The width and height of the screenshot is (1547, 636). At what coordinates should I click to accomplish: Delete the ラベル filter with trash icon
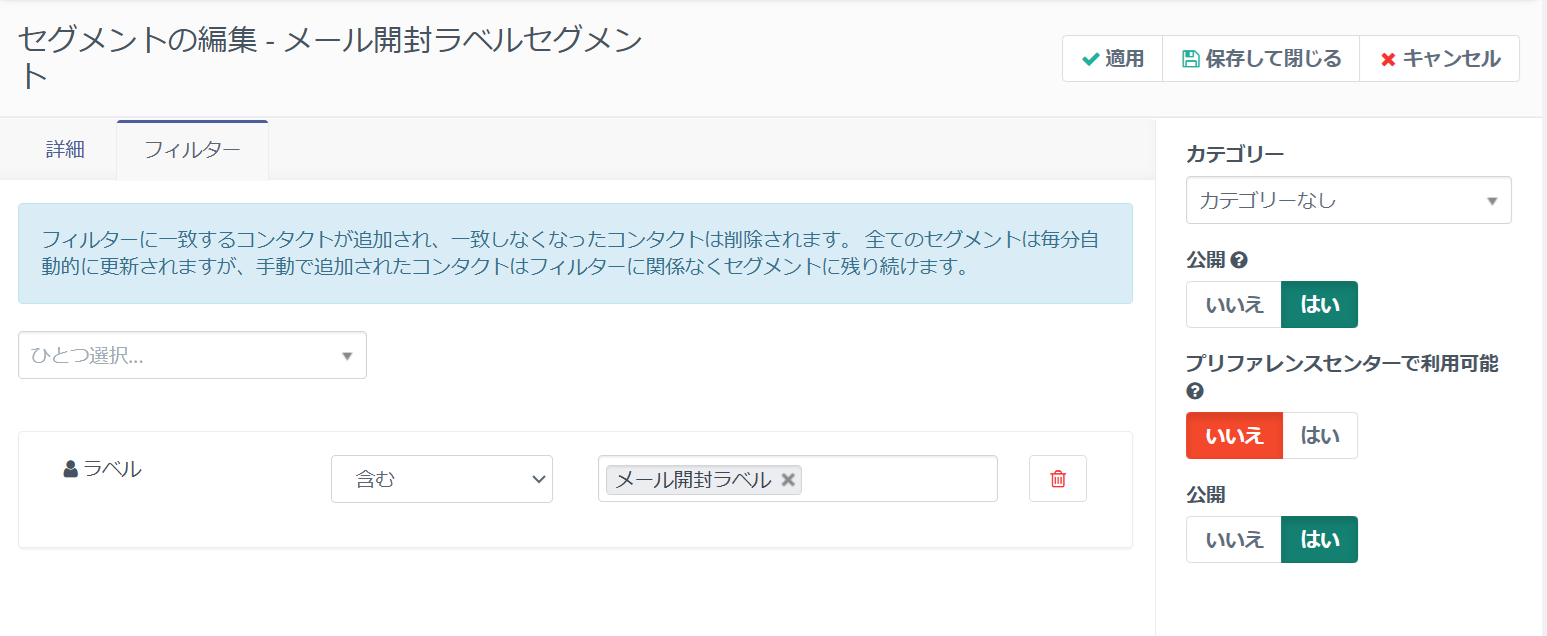click(1057, 479)
